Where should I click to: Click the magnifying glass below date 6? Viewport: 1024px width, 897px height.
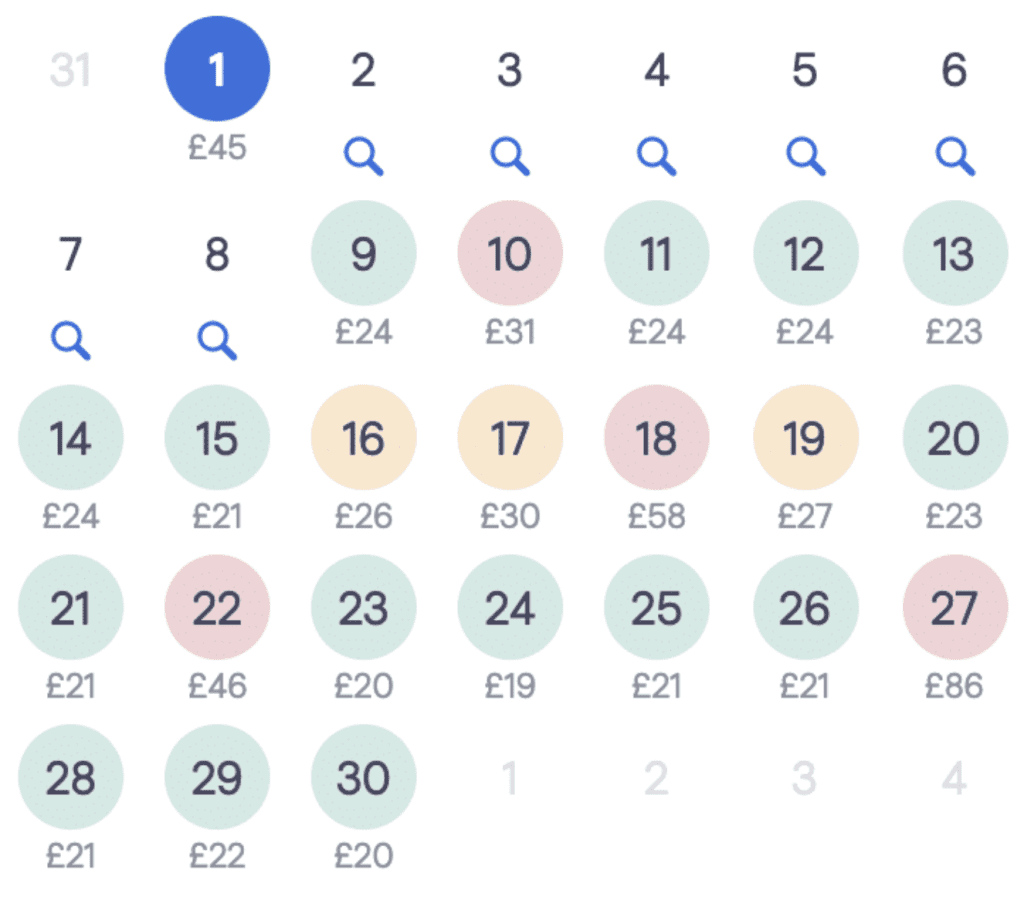pos(951,157)
